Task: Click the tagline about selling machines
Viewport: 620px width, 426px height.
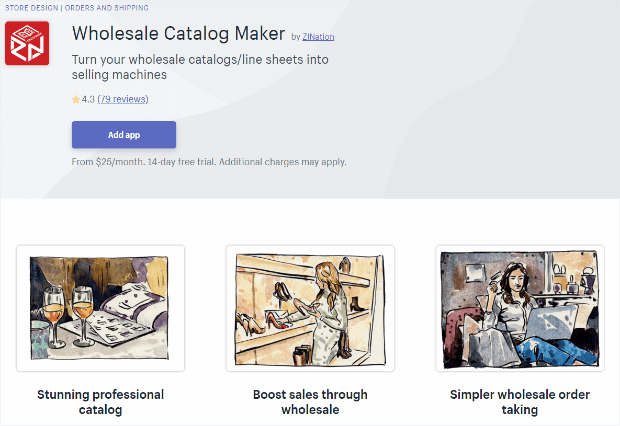Action: tap(200, 68)
